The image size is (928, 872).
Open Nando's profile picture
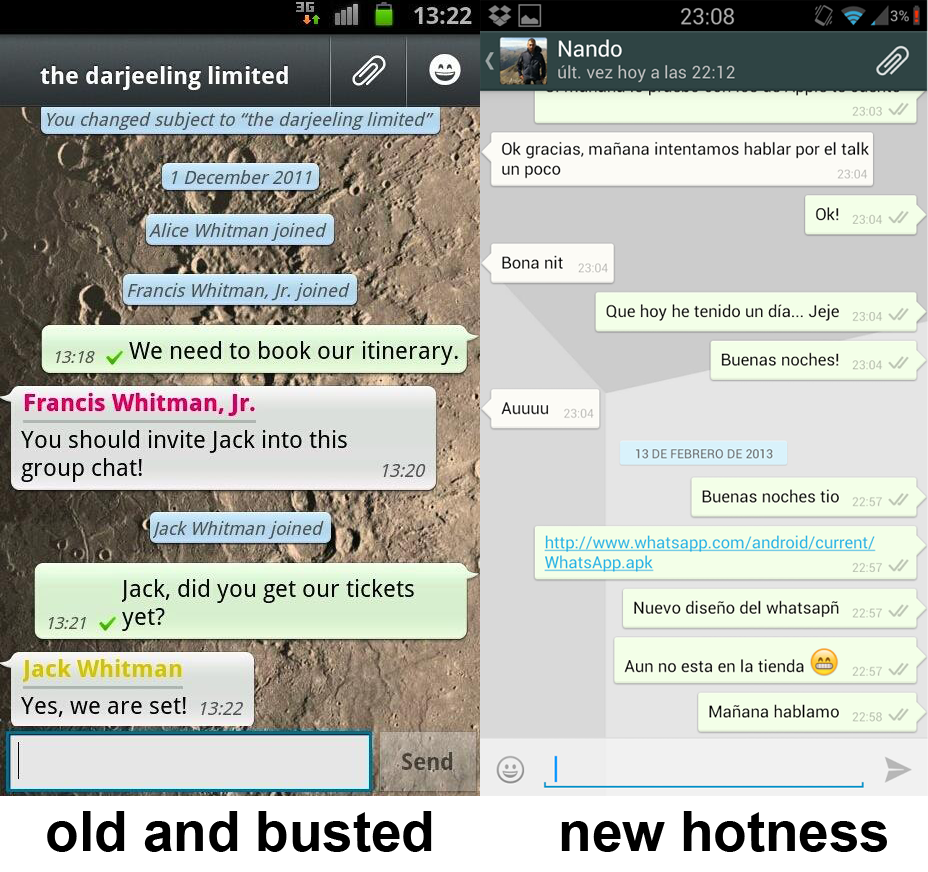pyautogui.click(x=523, y=61)
